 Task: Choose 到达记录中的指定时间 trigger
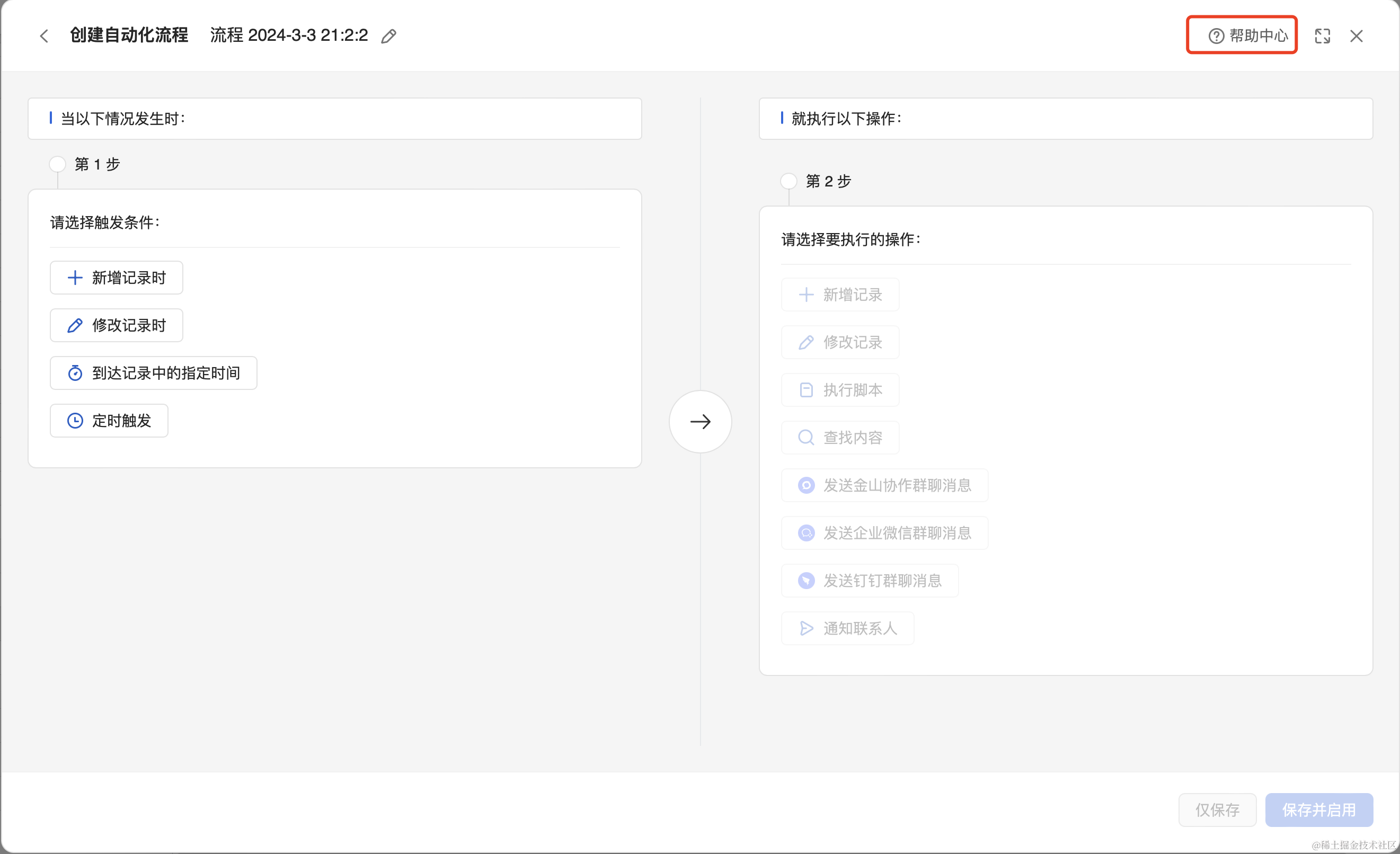pos(154,373)
